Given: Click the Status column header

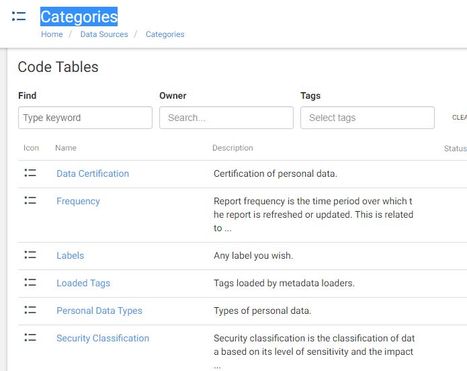Looking at the screenshot, I should 455,149.
